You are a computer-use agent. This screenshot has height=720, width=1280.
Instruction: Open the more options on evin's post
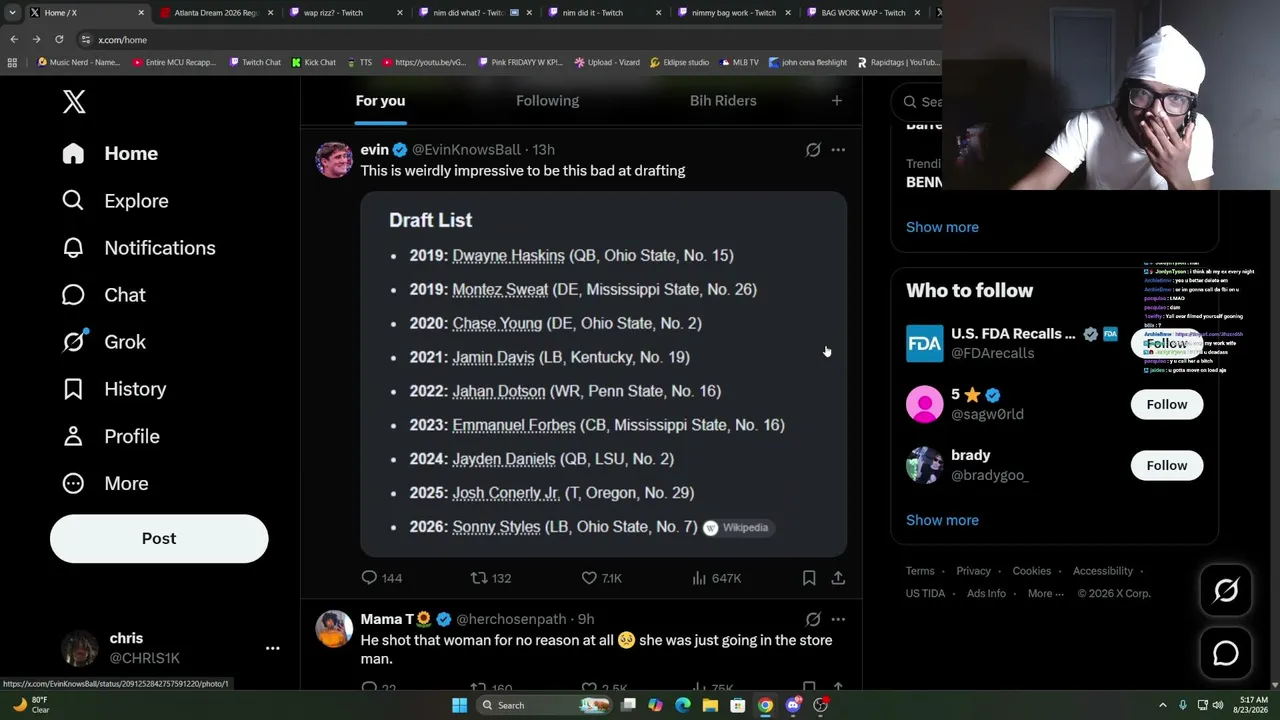(x=838, y=150)
